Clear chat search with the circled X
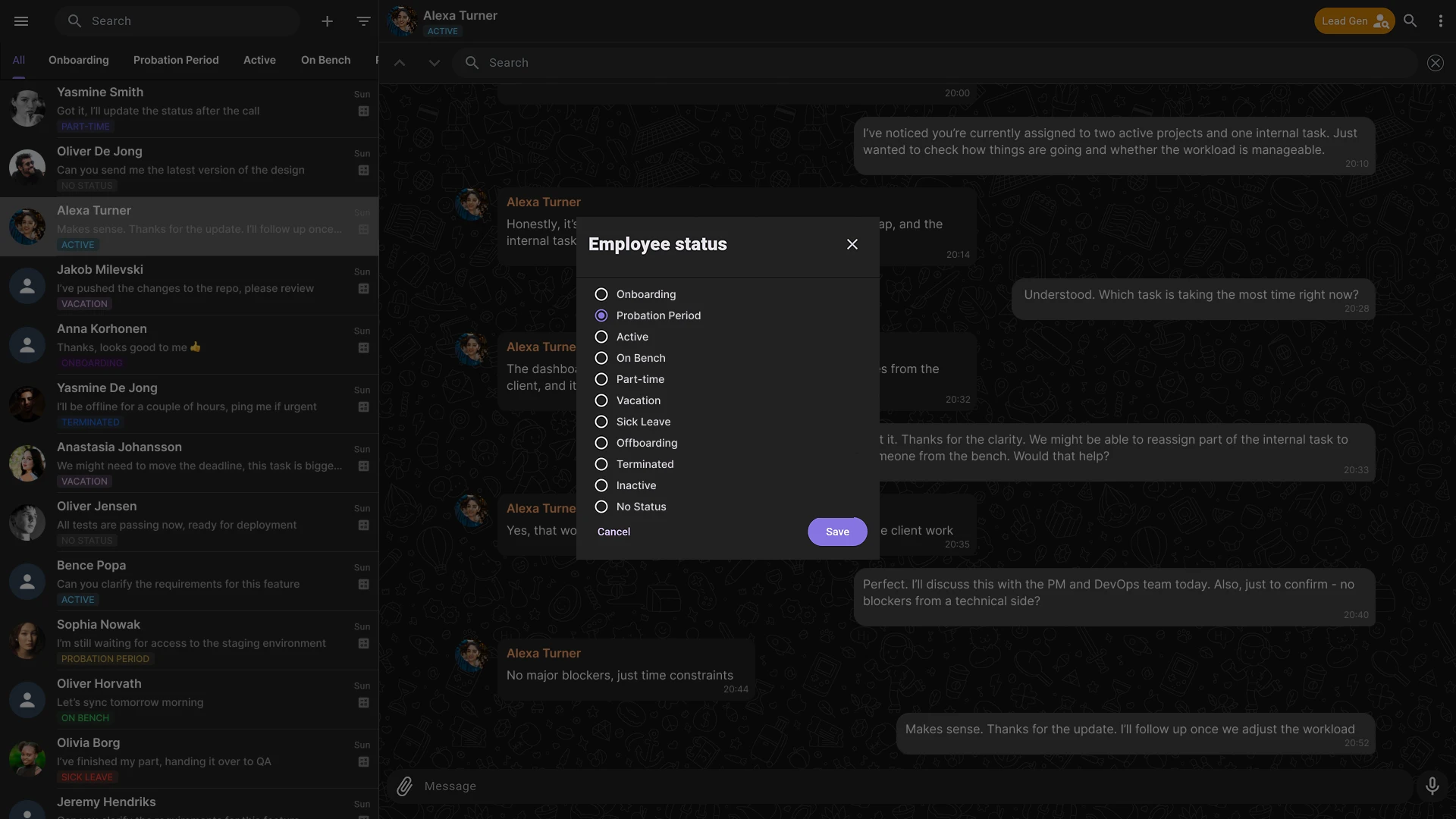The height and width of the screenshot is (819, 1456). (1435, 63)
